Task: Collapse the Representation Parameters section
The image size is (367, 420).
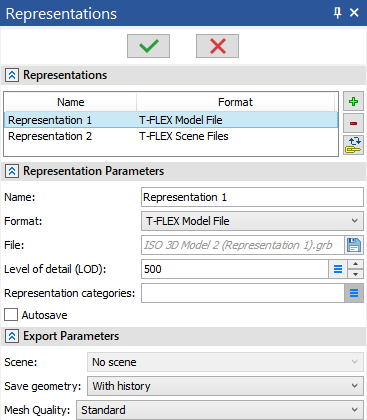Action: click(x=12, y=171)
